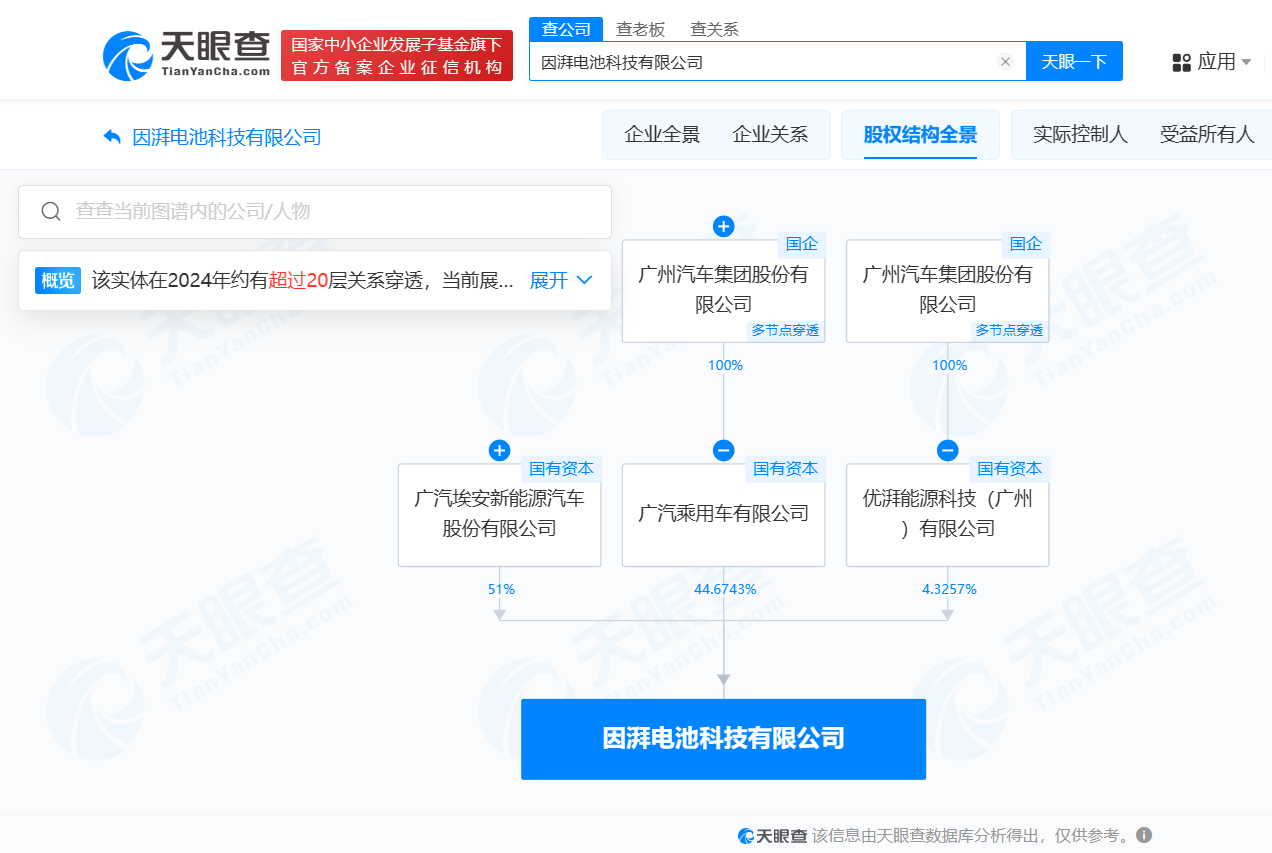Viewport: 1272px width, 853px height.
Task: Switch to the 股权结构全景 tab
Action: point(920,134)
